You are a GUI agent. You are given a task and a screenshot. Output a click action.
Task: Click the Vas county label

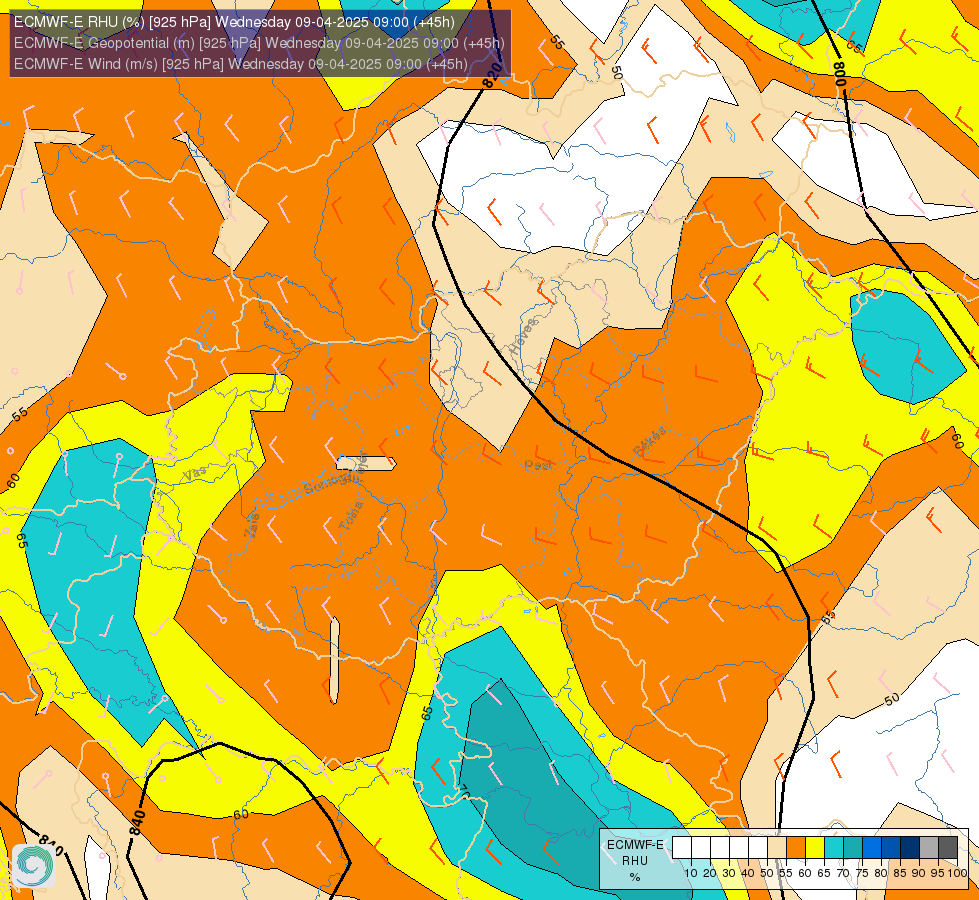(x=195, y=473)
